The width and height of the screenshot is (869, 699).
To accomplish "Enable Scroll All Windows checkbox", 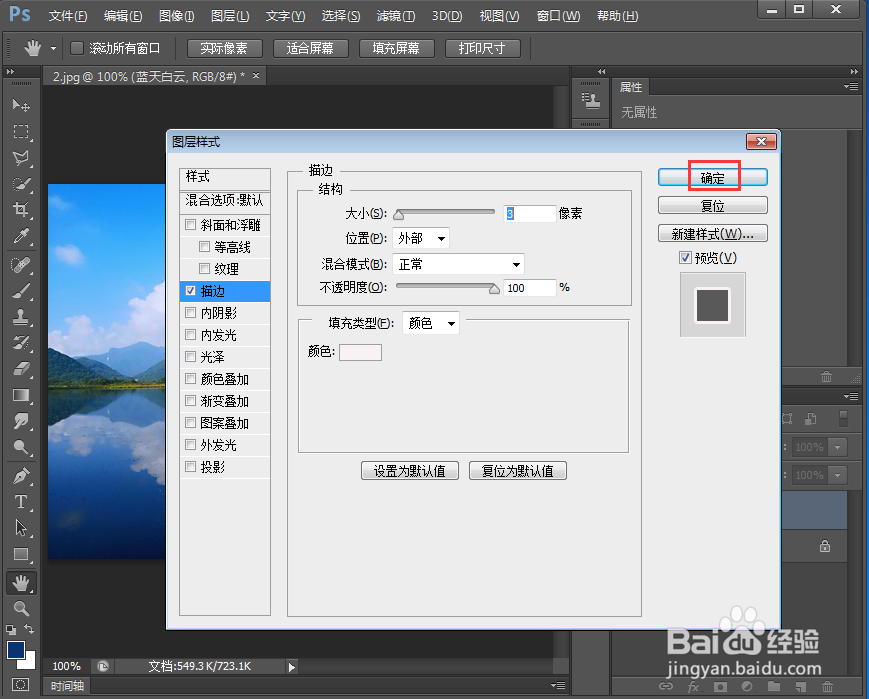I will click(77, 48).
